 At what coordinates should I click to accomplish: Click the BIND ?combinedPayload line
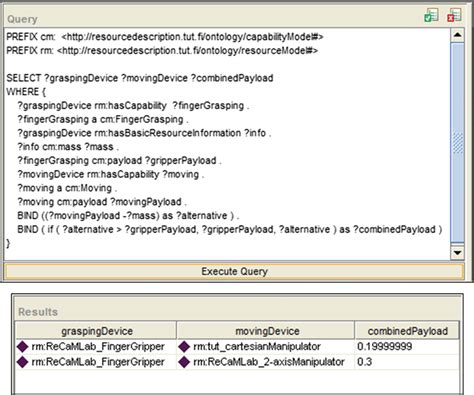click(230, 229)
